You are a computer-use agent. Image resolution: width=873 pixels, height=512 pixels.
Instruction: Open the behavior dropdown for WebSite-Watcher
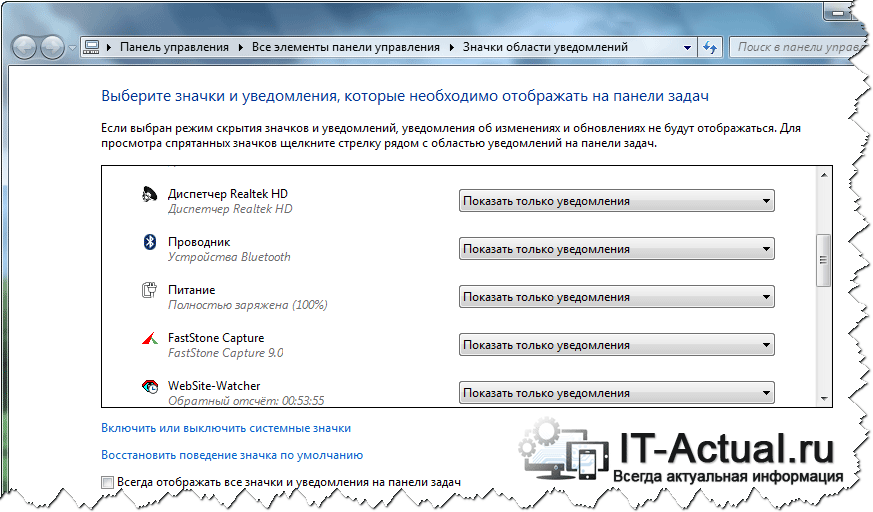tap(616, 392)
